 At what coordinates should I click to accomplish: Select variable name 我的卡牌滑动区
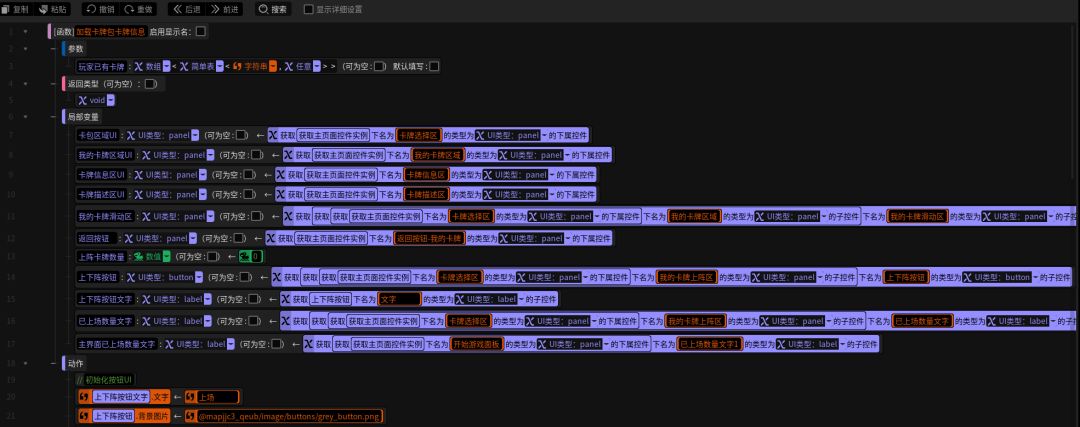105,216
